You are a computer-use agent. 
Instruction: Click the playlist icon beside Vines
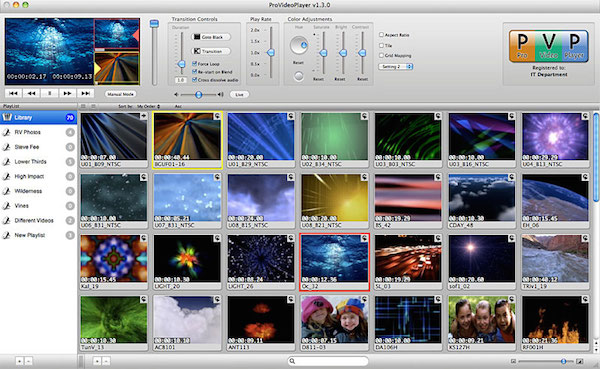pyautogui.click(x=7, y=206)
